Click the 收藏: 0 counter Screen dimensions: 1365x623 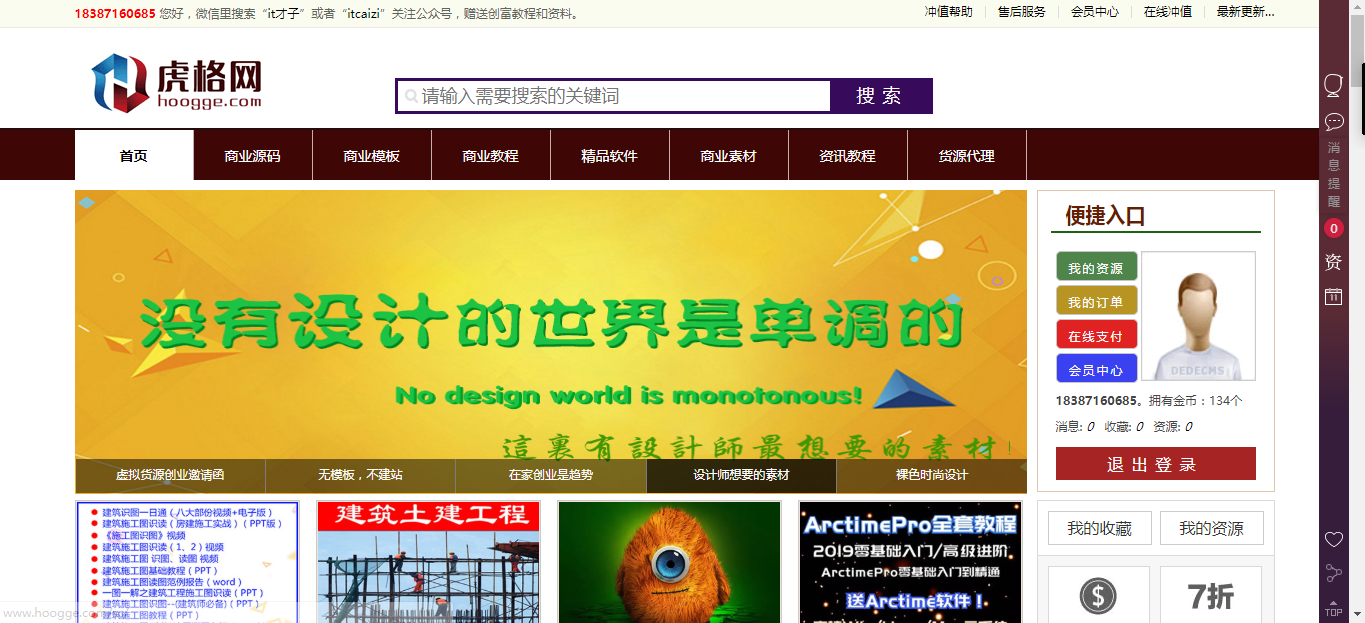coord(1124,427)
